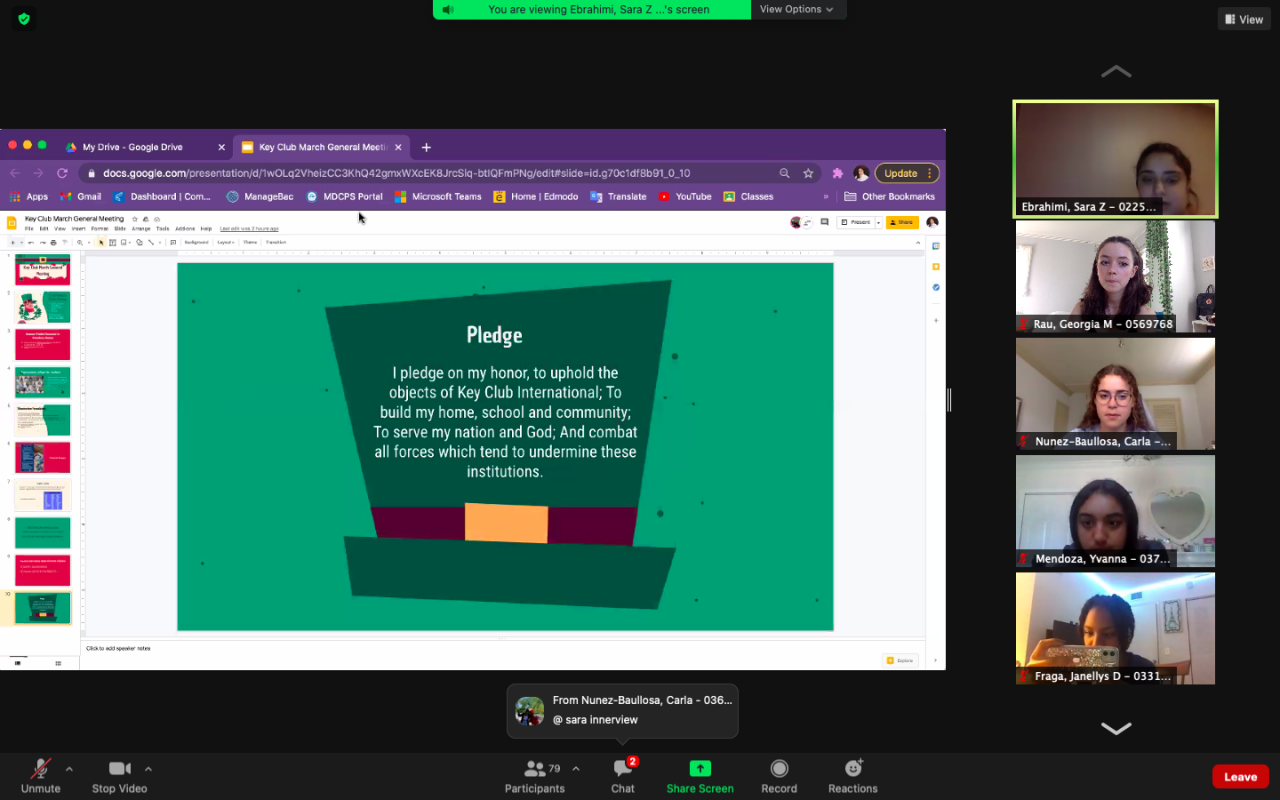Open the View Options dropdown
Viewport: 1280px width, 800px height.
798,9
